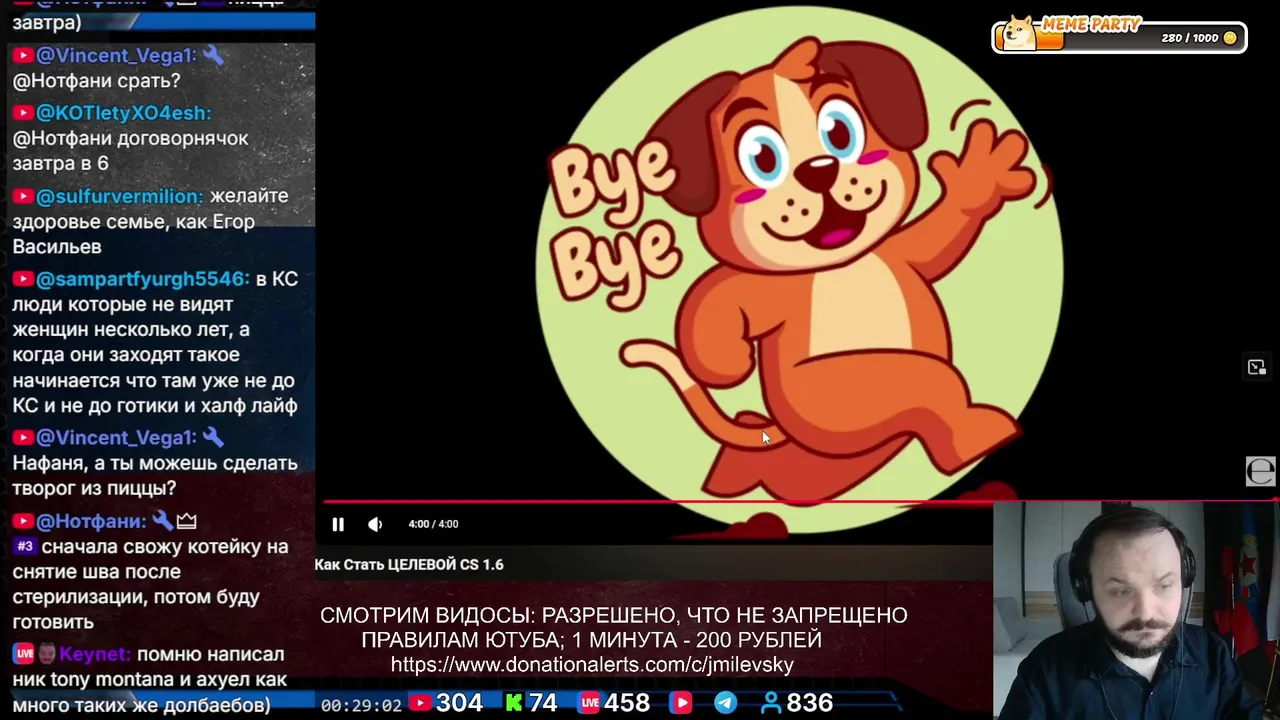The height and width of the screenshot is (720, 1280).
Task: Click the total viewers count 836
Action: tap(810, 703)
